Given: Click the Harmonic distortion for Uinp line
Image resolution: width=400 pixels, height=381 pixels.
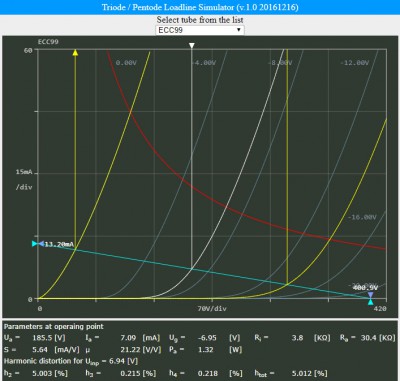Looking at the screenshot, I should click(x=71, y=361).
